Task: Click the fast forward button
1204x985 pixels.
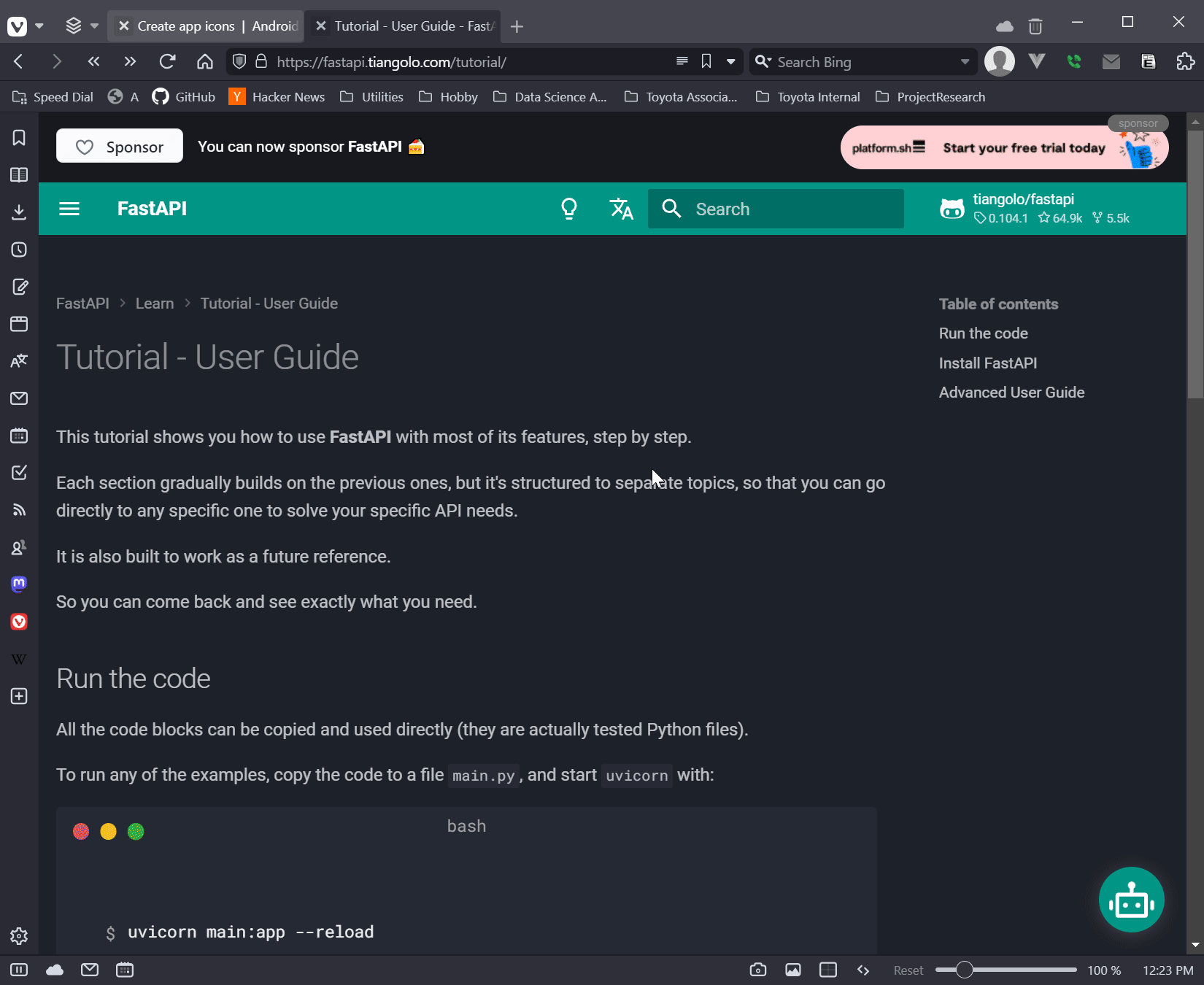Action: point(130,61)
